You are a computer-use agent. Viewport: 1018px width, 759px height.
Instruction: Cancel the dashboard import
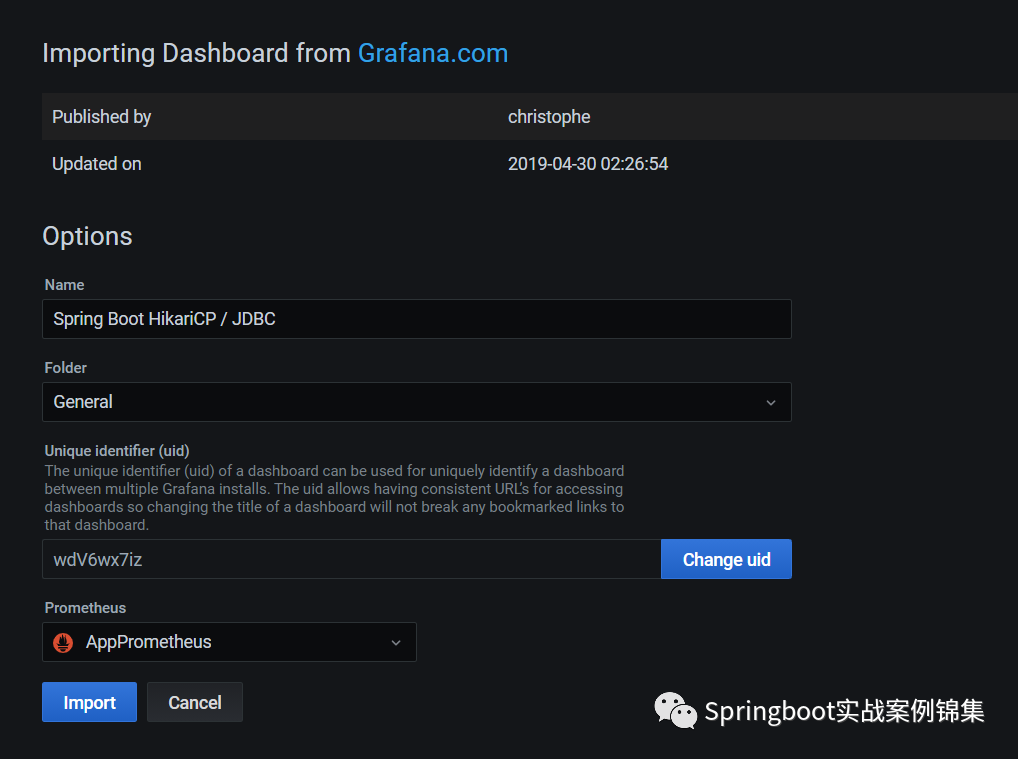195,702
